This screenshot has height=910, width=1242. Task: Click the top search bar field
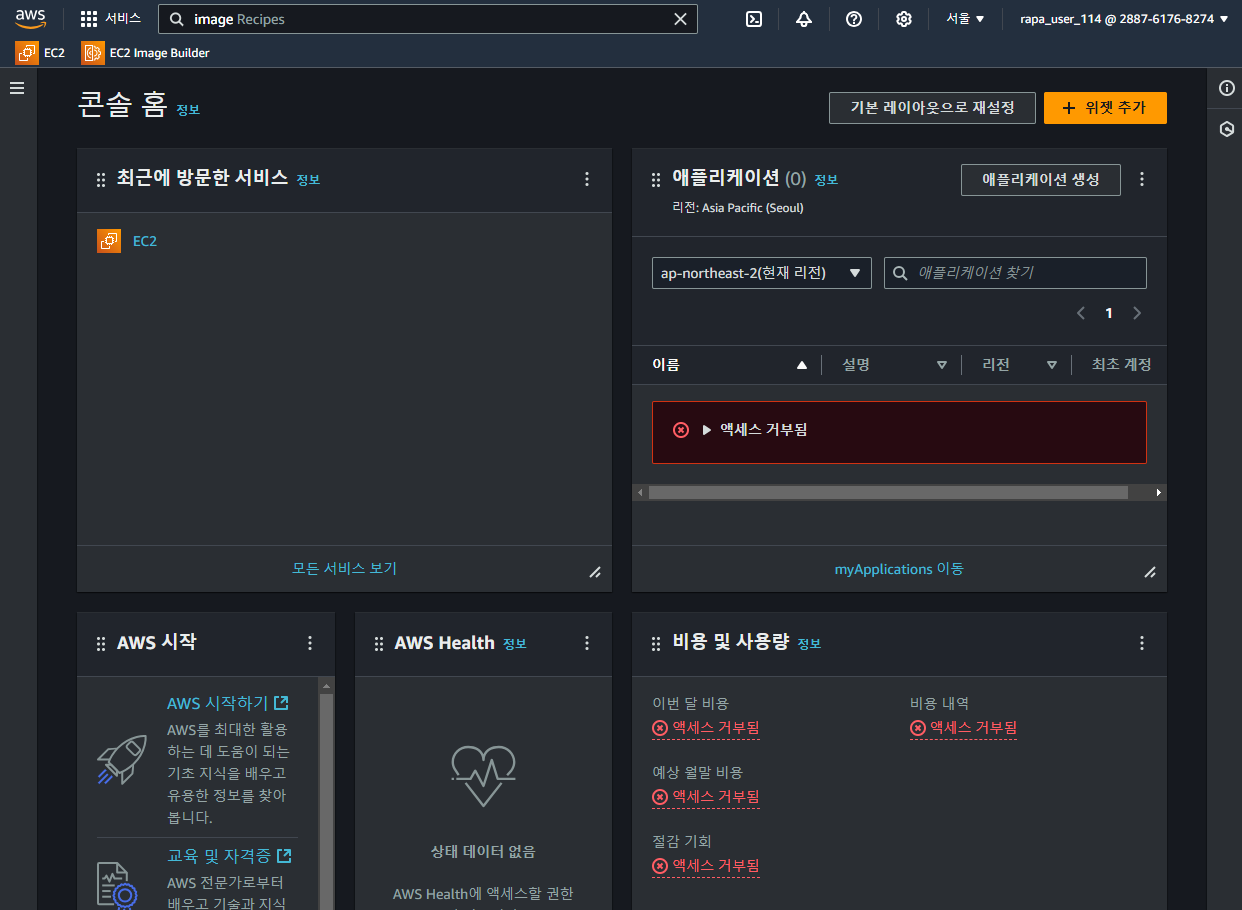pyautogui.click(x=428, y=19)
